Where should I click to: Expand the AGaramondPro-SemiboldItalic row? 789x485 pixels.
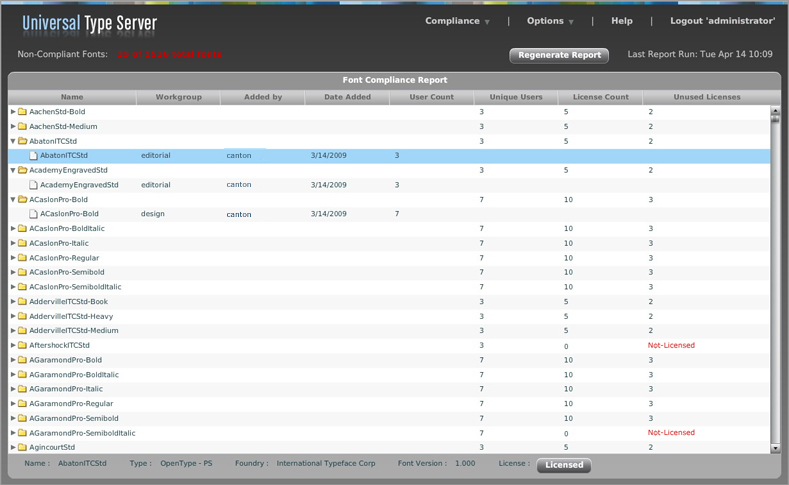tap(13, 433)
